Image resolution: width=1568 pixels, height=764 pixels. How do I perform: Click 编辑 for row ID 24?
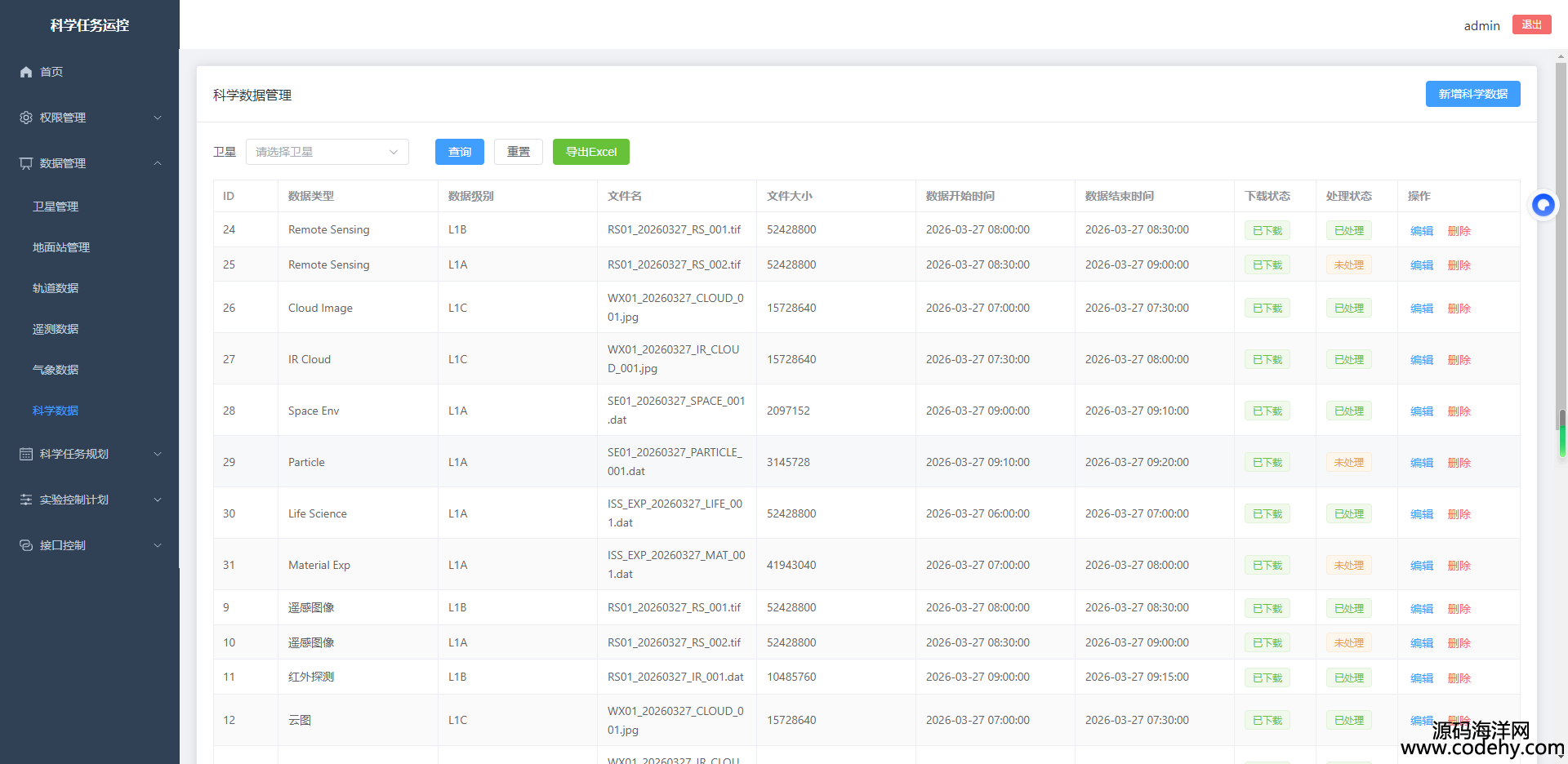point(1421,231)
